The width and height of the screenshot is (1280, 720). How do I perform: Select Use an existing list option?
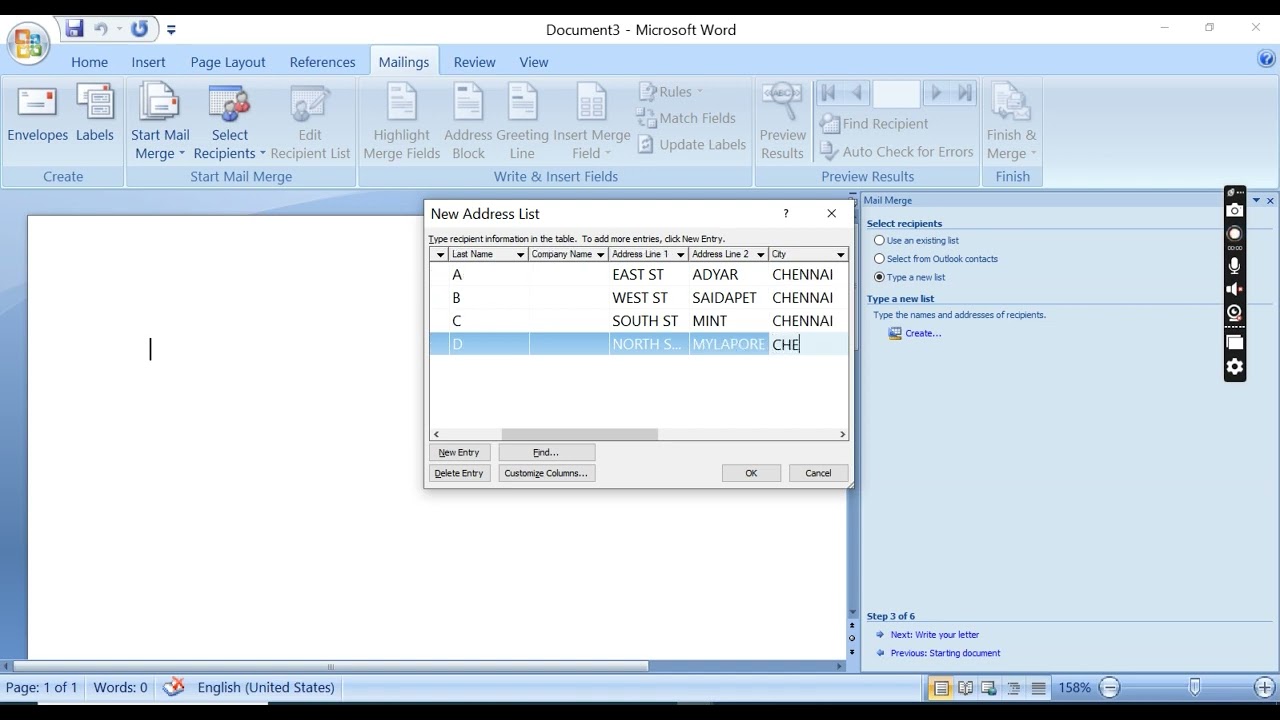pos(917,240)
